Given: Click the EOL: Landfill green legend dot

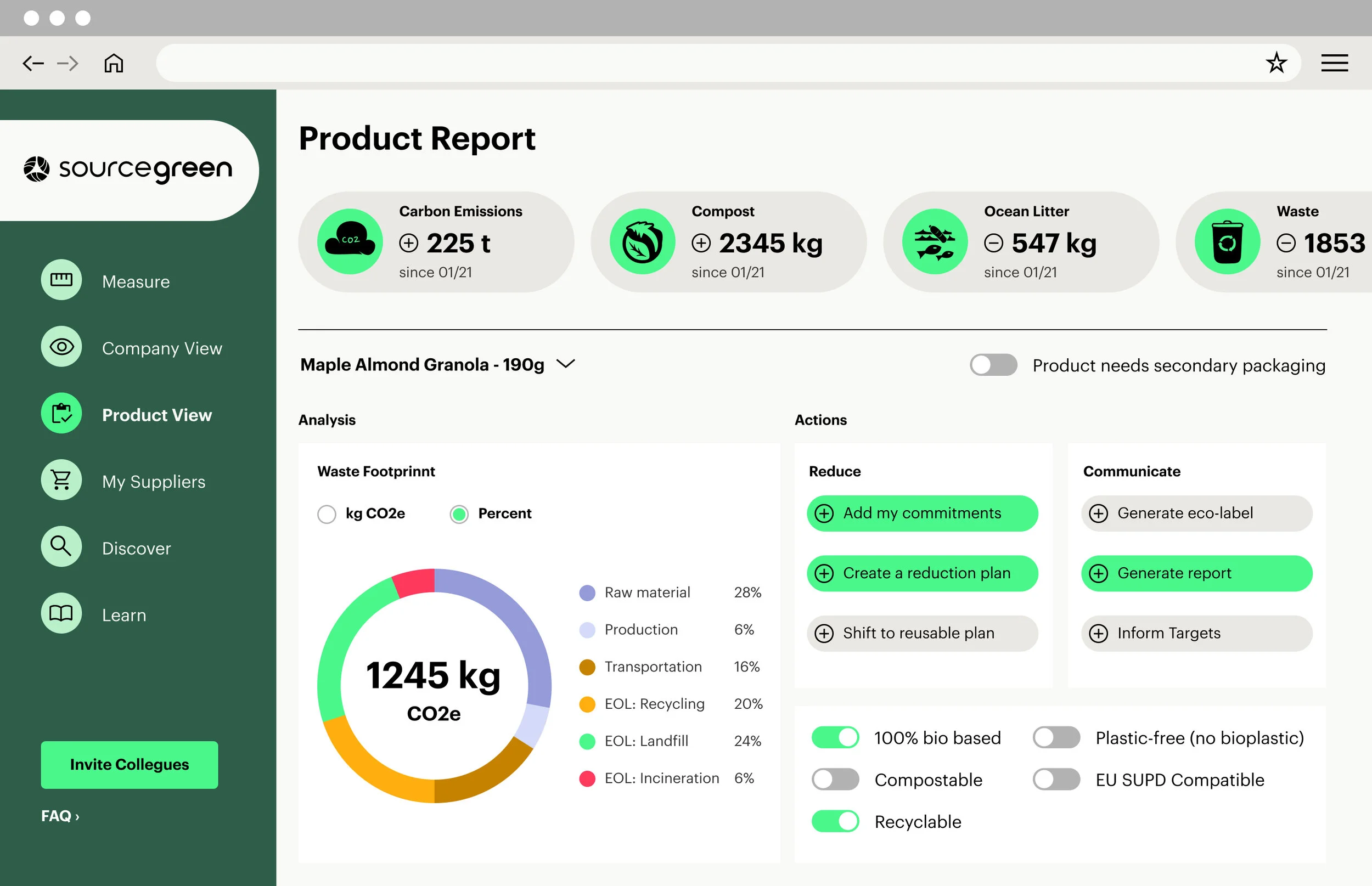Looking at the screenshot, I should 587,741.
